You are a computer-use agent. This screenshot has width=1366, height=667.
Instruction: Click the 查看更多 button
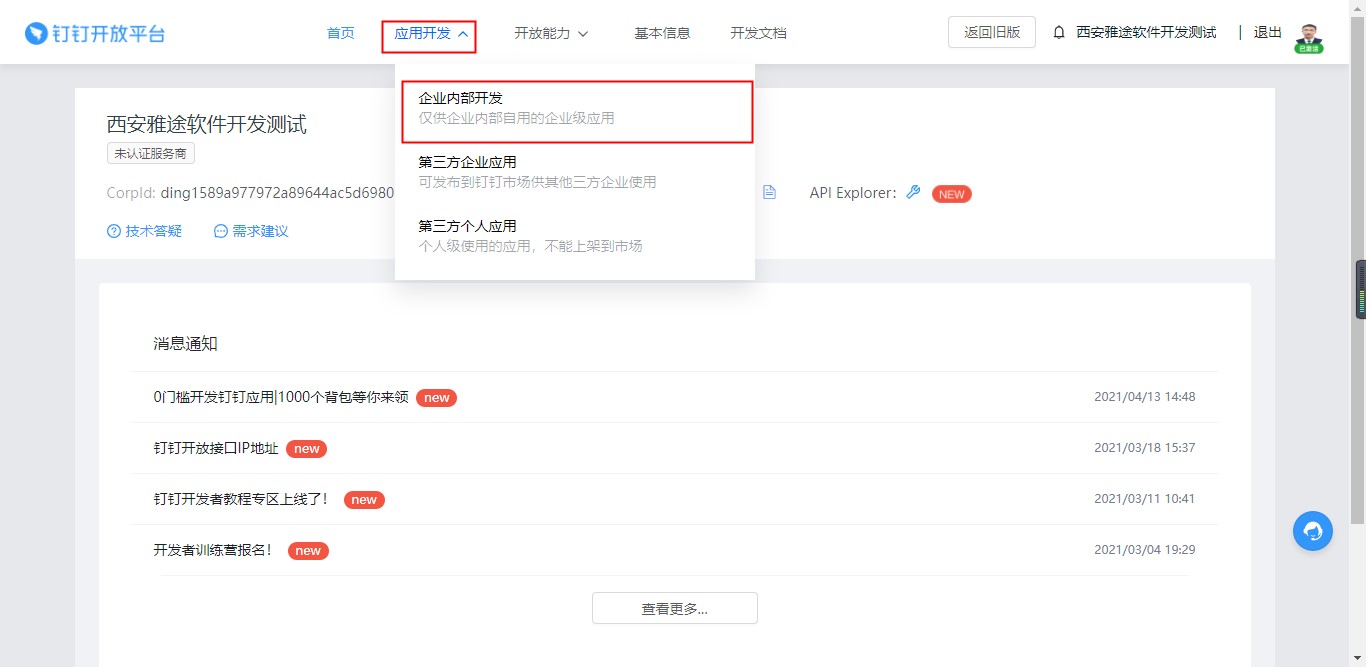pos(675,607)
